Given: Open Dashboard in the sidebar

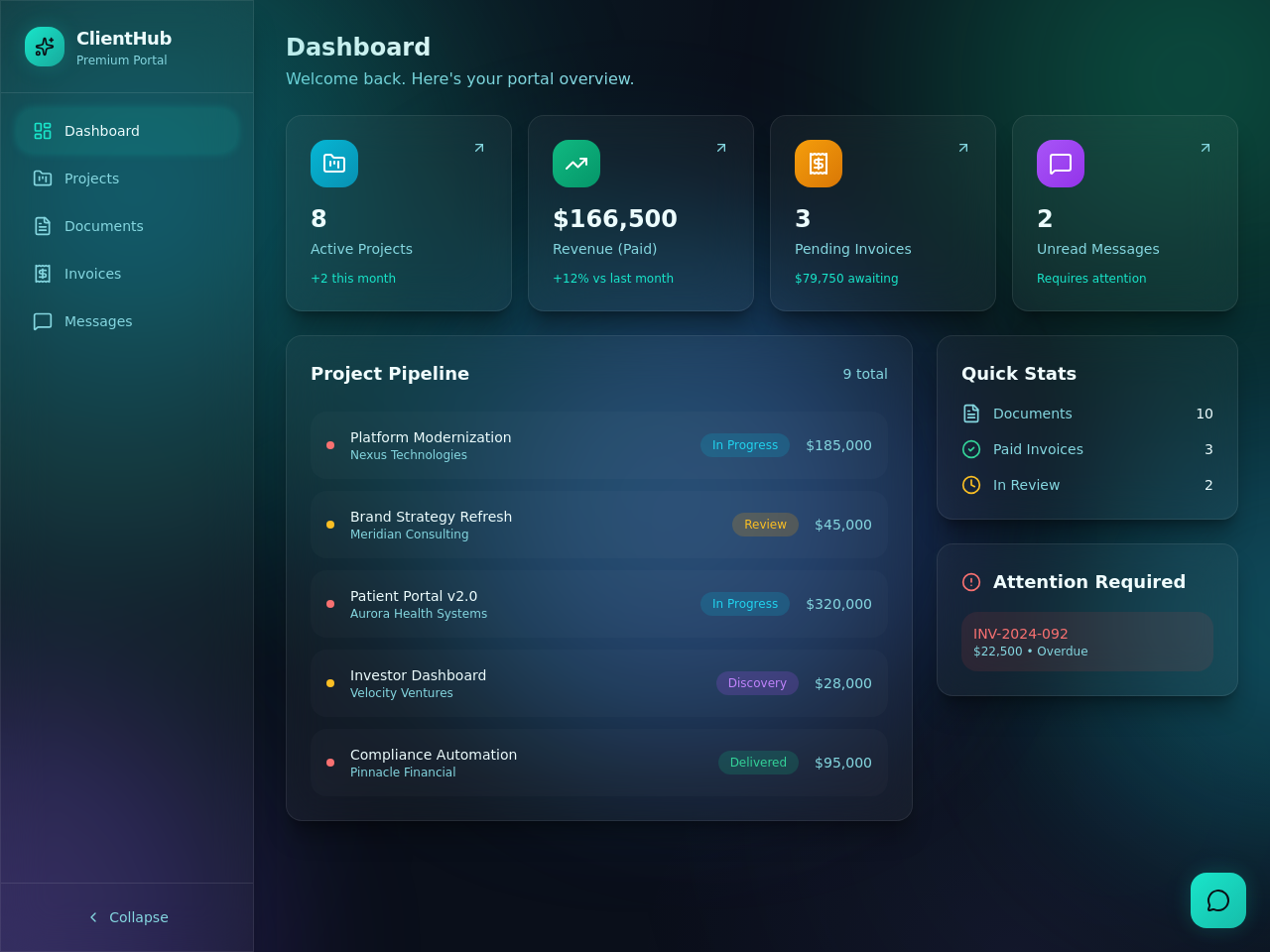Looking at the screenshot, I should [x=127, y=131].
